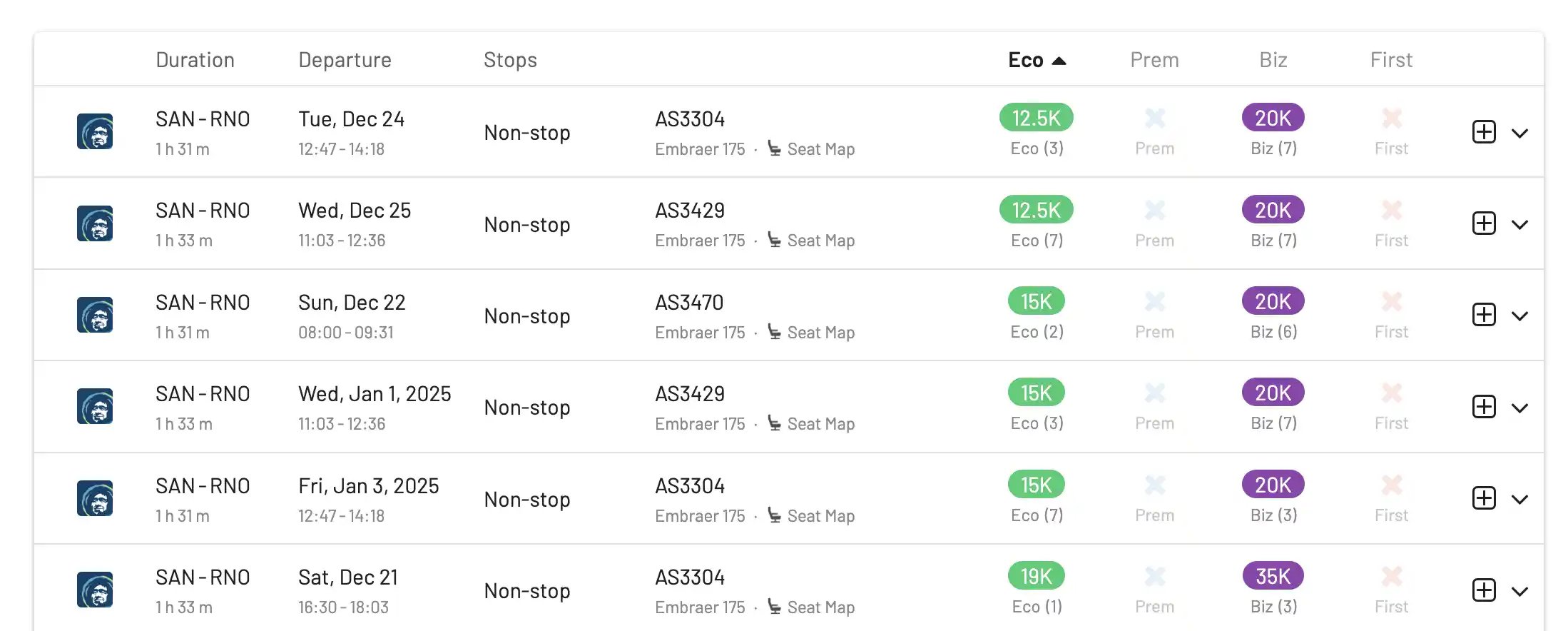Screen dimensions: 1568x631
Task: Expand the Wed, Jan 1, 2025 flight chevron
Action: pyautogui.click(x=1519, y=408)
